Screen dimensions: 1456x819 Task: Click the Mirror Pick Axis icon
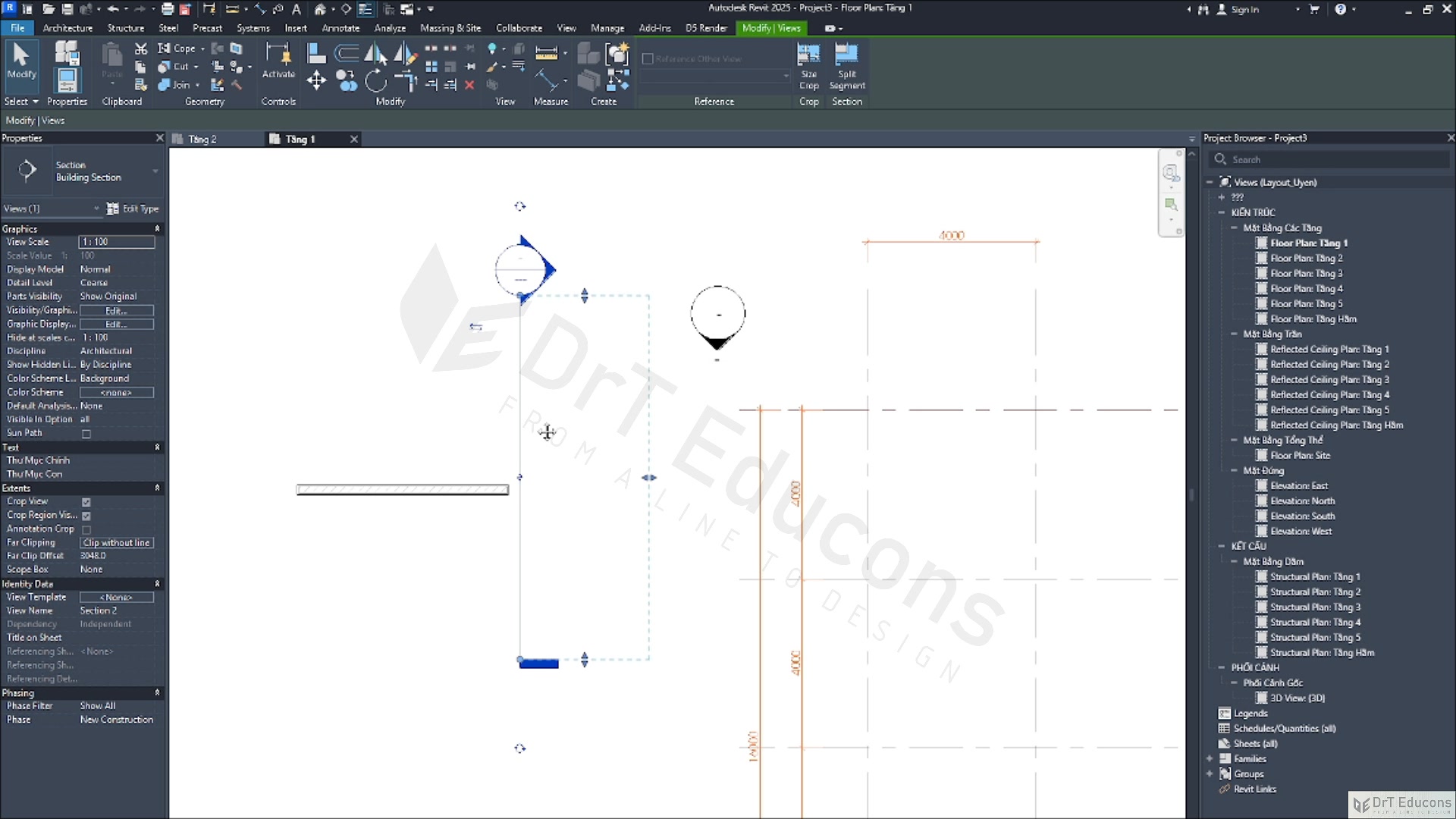coord(375,53)
